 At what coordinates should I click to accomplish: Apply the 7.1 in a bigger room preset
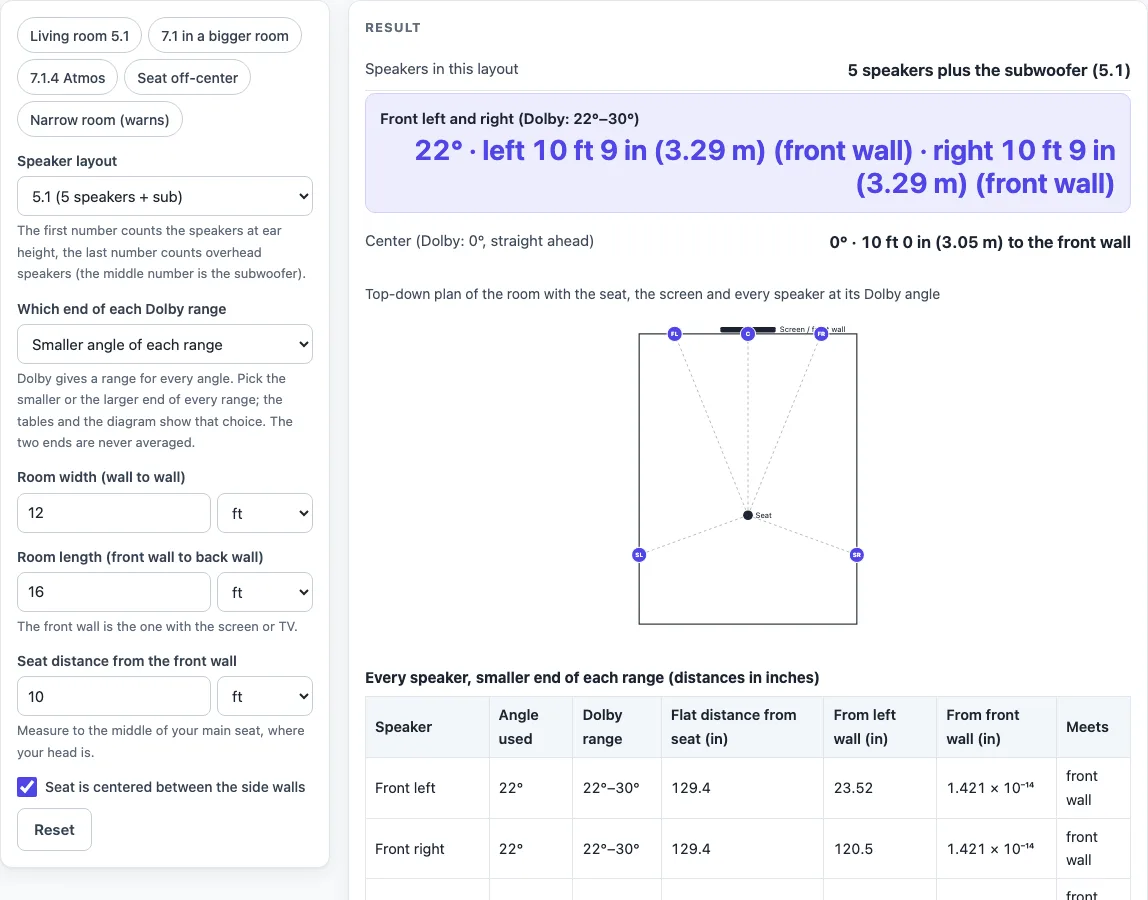(225, 36)
